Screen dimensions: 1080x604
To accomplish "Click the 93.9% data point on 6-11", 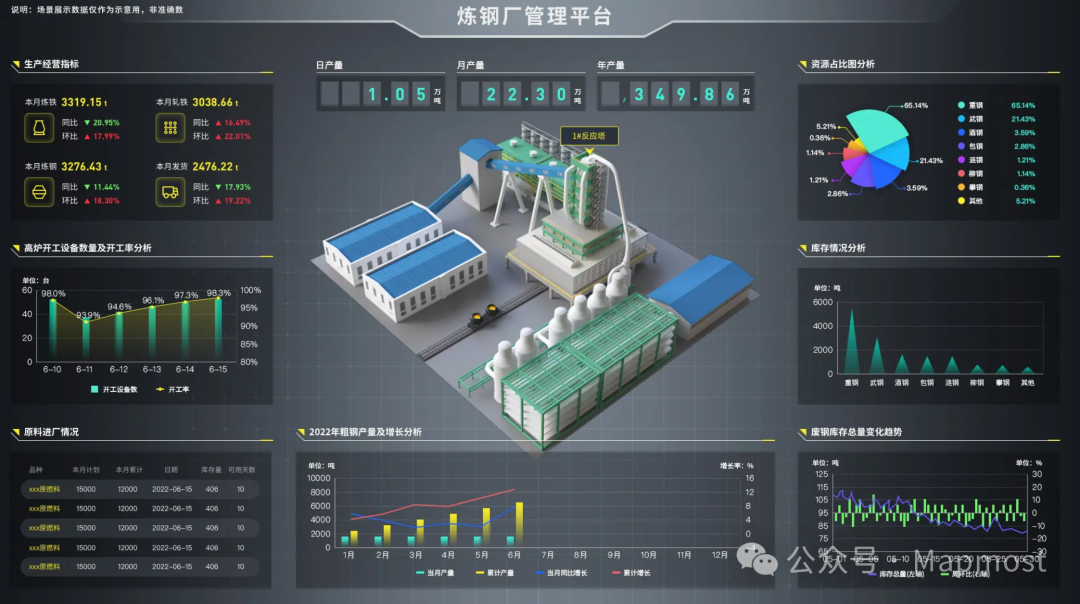I will point(86,320).
